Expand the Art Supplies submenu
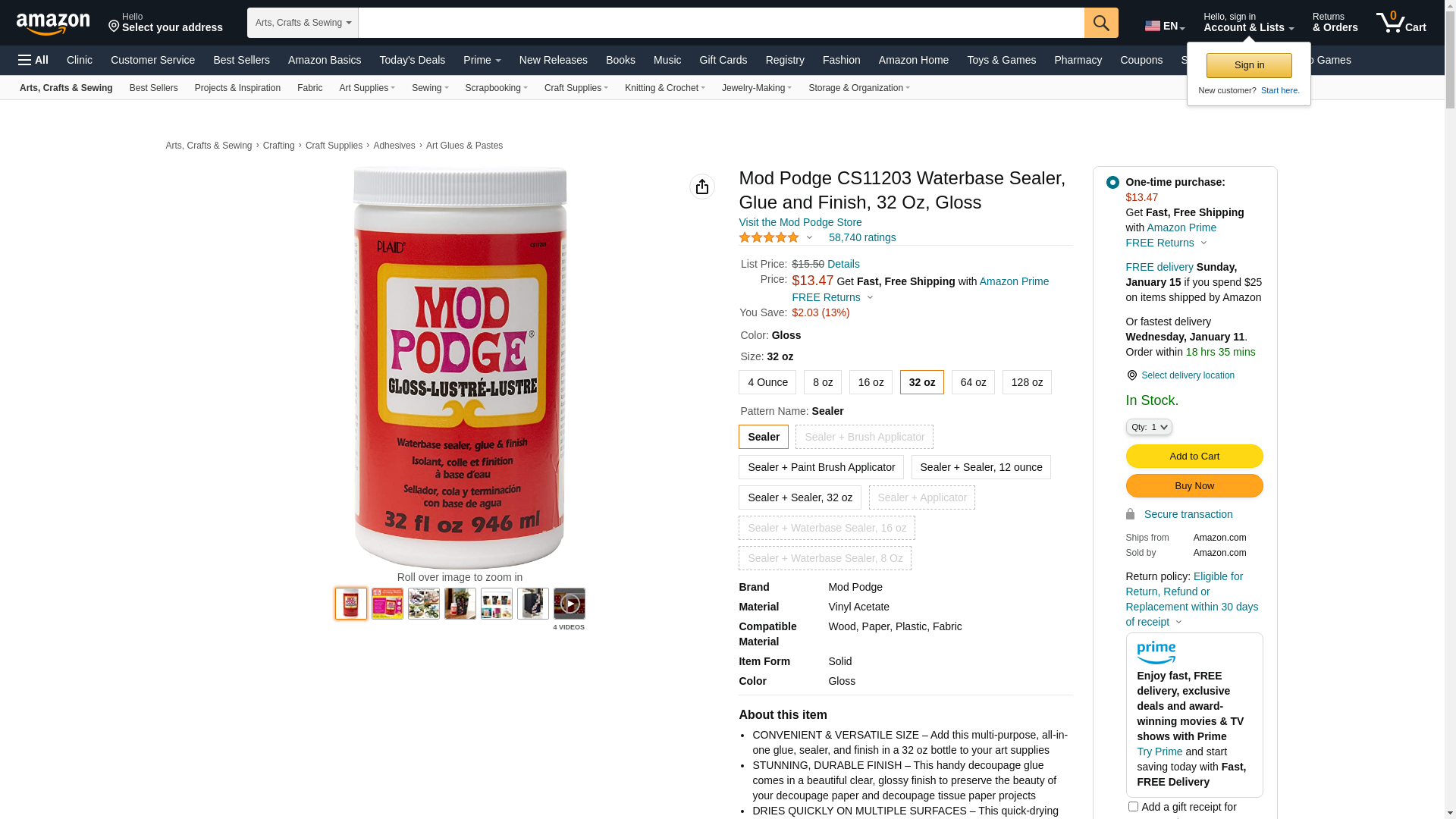 pyautogui.click(x=367, y=88)
